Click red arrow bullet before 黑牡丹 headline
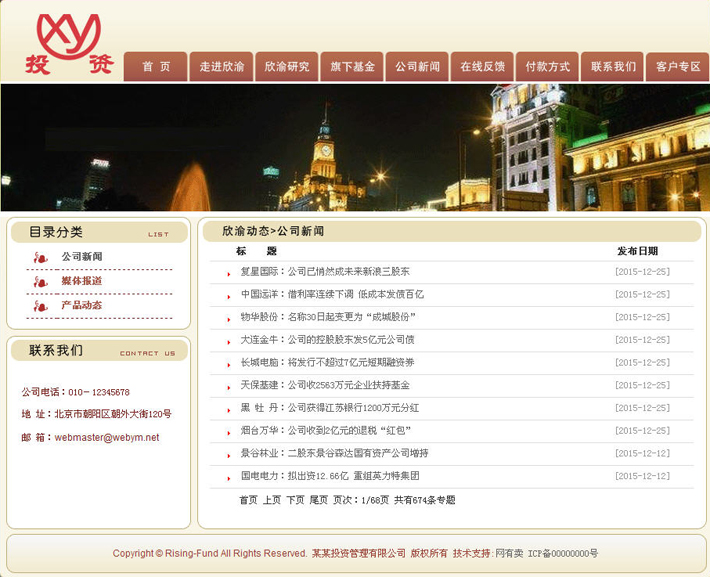Screen dimensions: 710x577 (229, 410)
